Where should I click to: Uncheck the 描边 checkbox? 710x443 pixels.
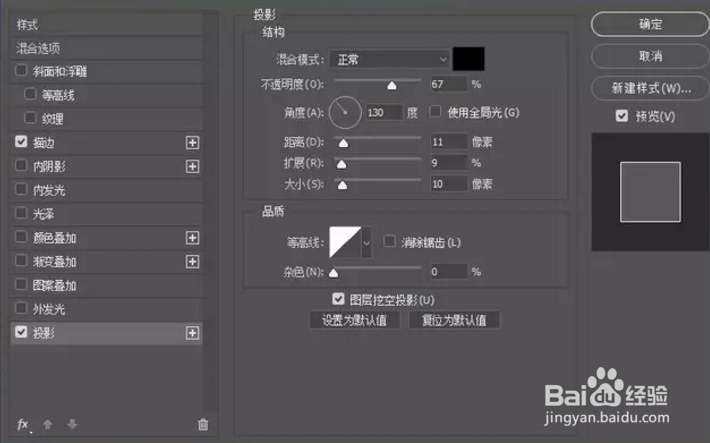[x=21, y=142]
